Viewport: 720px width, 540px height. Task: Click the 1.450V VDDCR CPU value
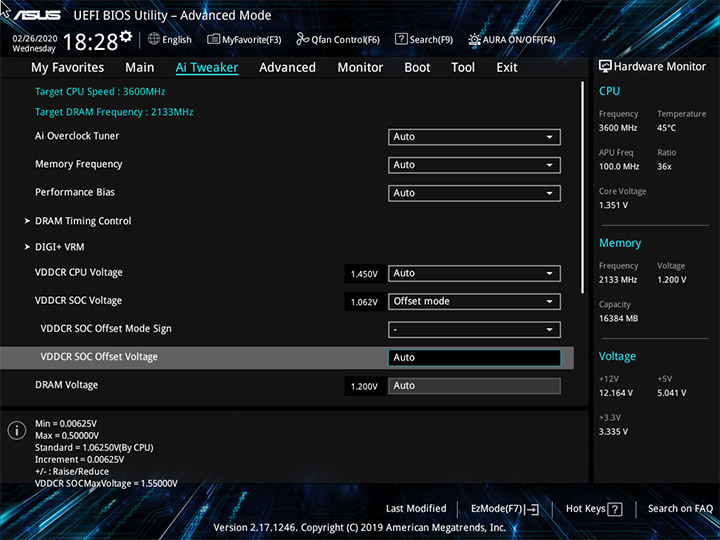point(364,274)
